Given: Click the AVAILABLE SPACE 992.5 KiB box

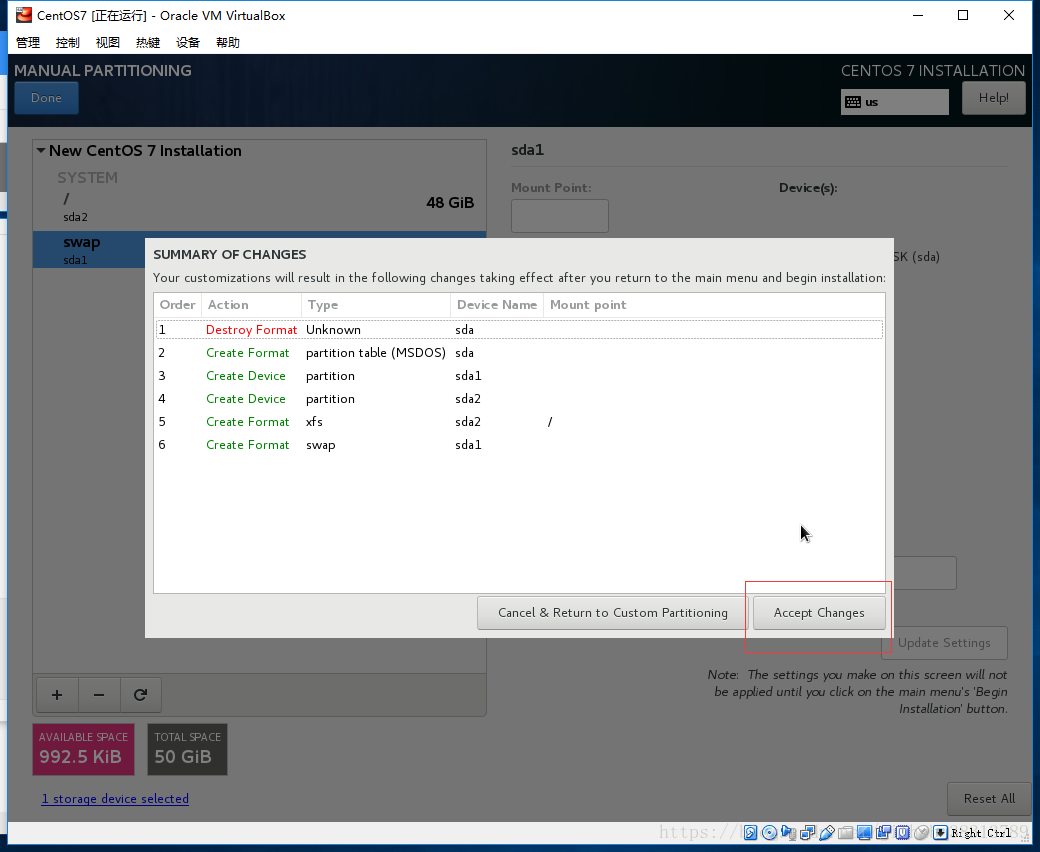Looking at the screenshot, I should pos(84,749).
